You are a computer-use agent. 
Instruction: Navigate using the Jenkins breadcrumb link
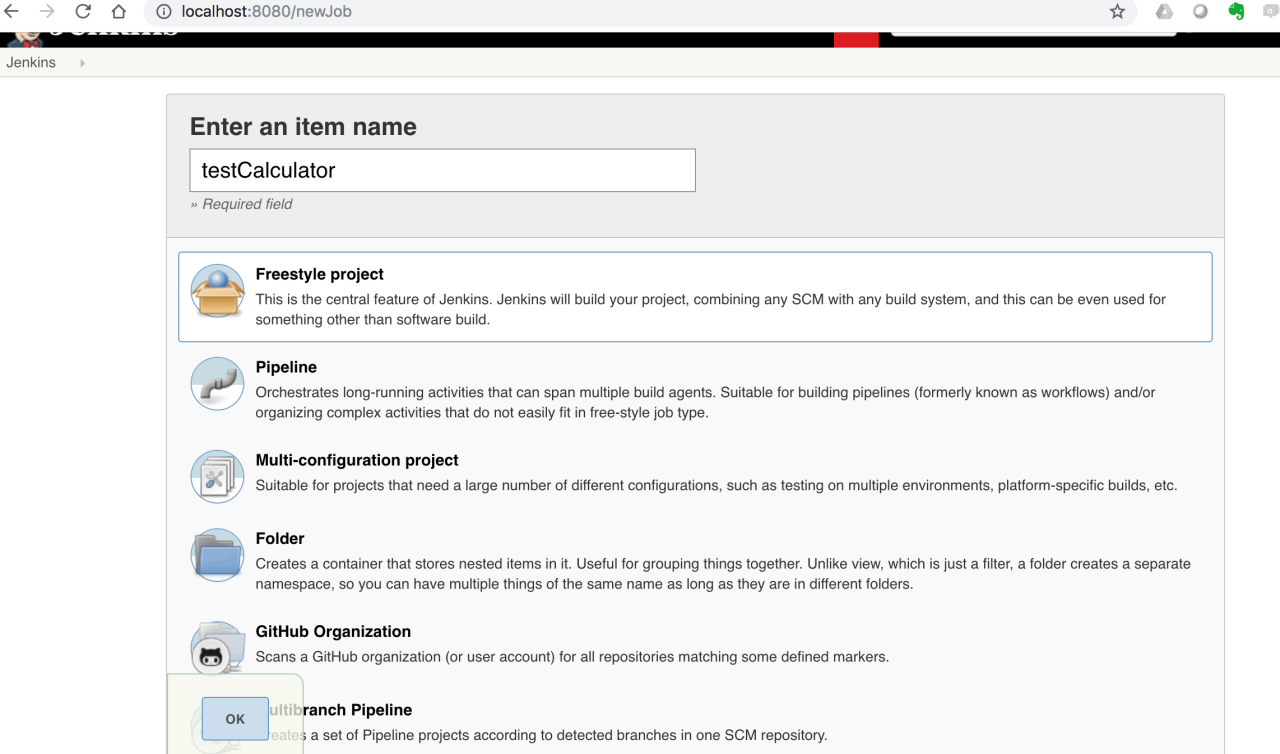pyautogui.click(x=30, y=62)
